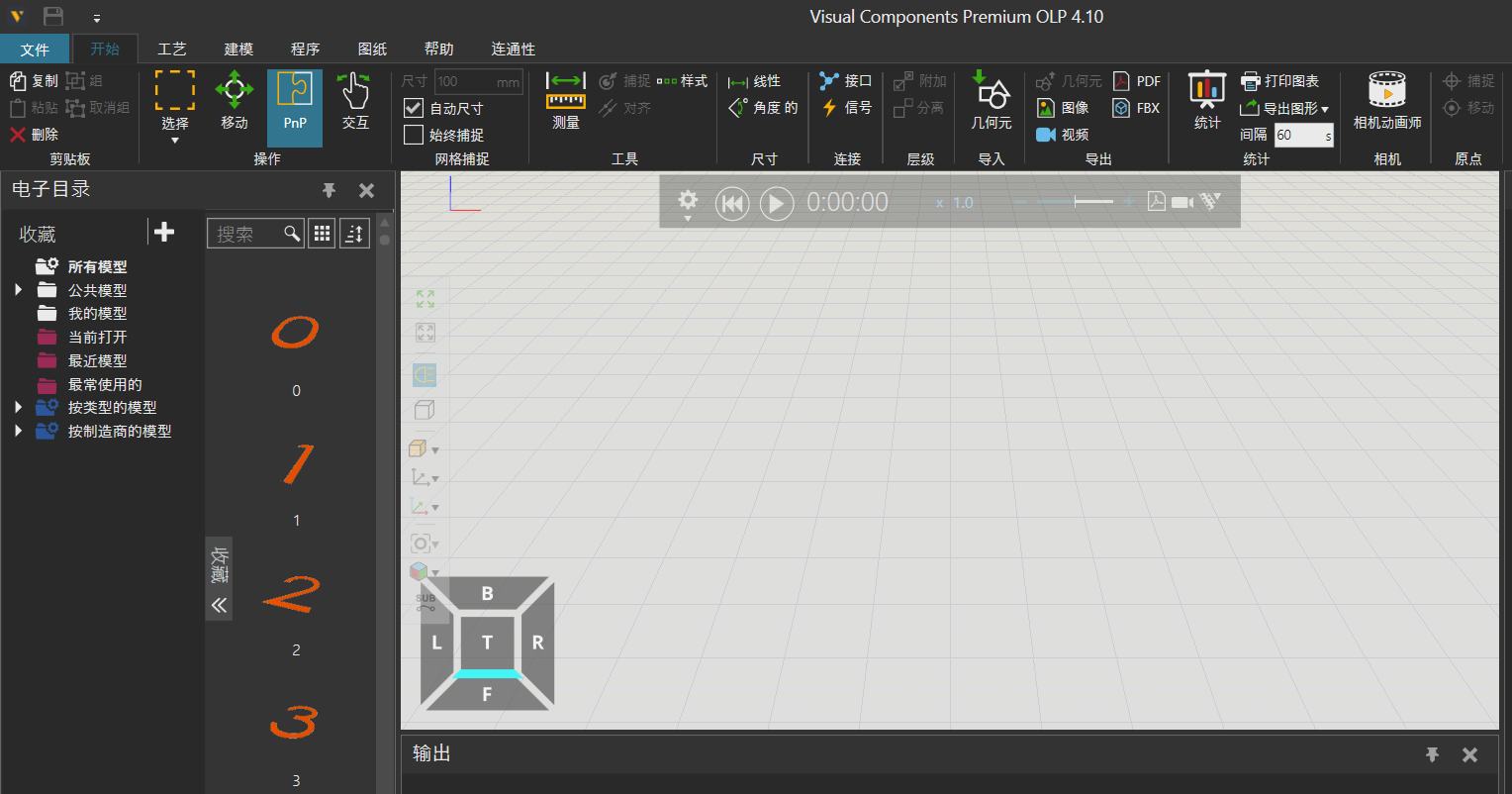Activate the PnP tool
1512x794 pixels.
pos(295,100)
